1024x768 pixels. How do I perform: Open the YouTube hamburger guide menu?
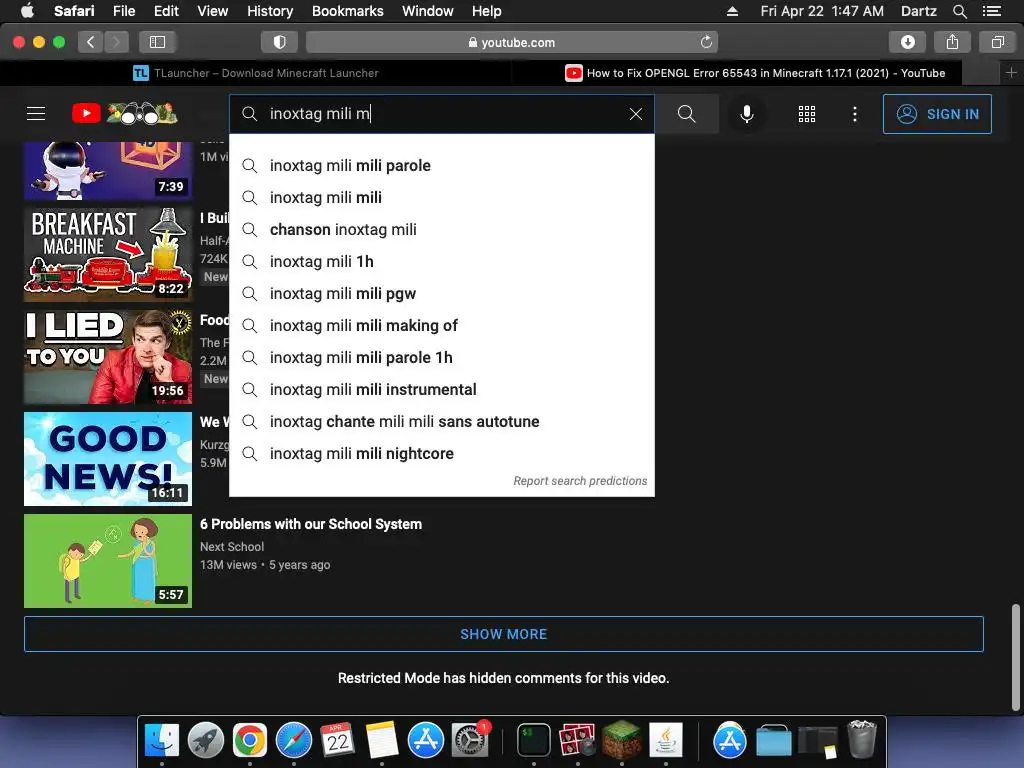(x=36, y=114)
